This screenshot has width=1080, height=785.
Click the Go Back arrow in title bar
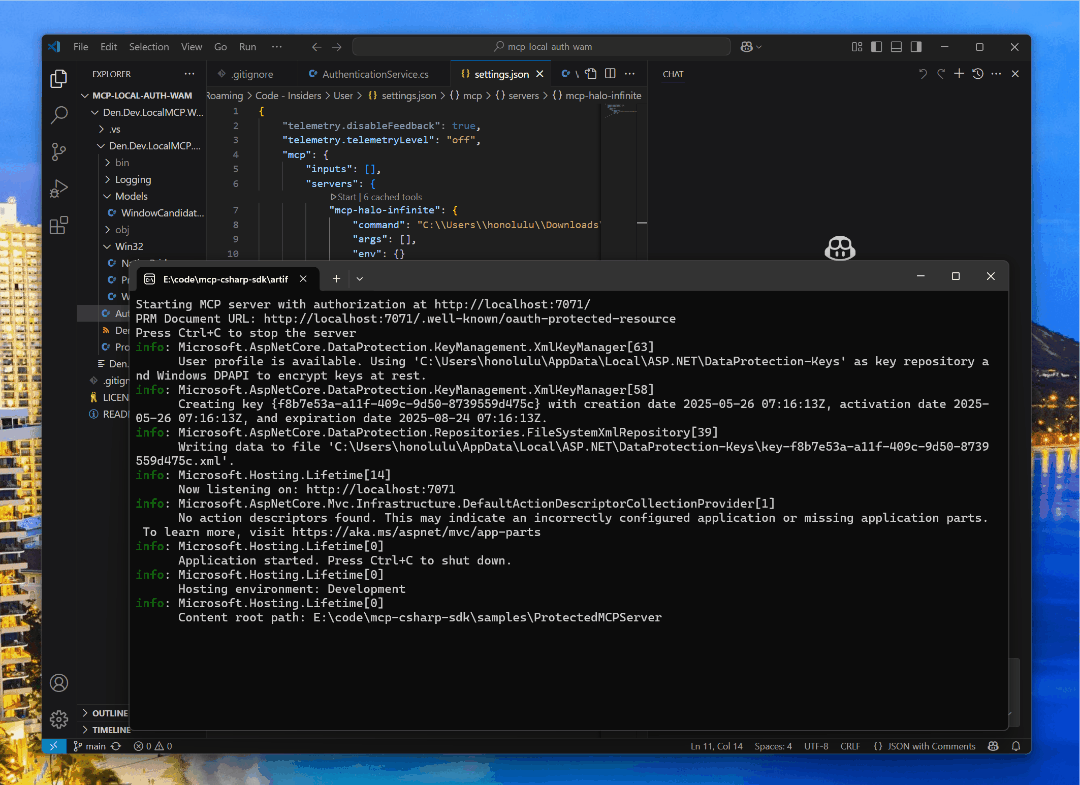point(316,47)
